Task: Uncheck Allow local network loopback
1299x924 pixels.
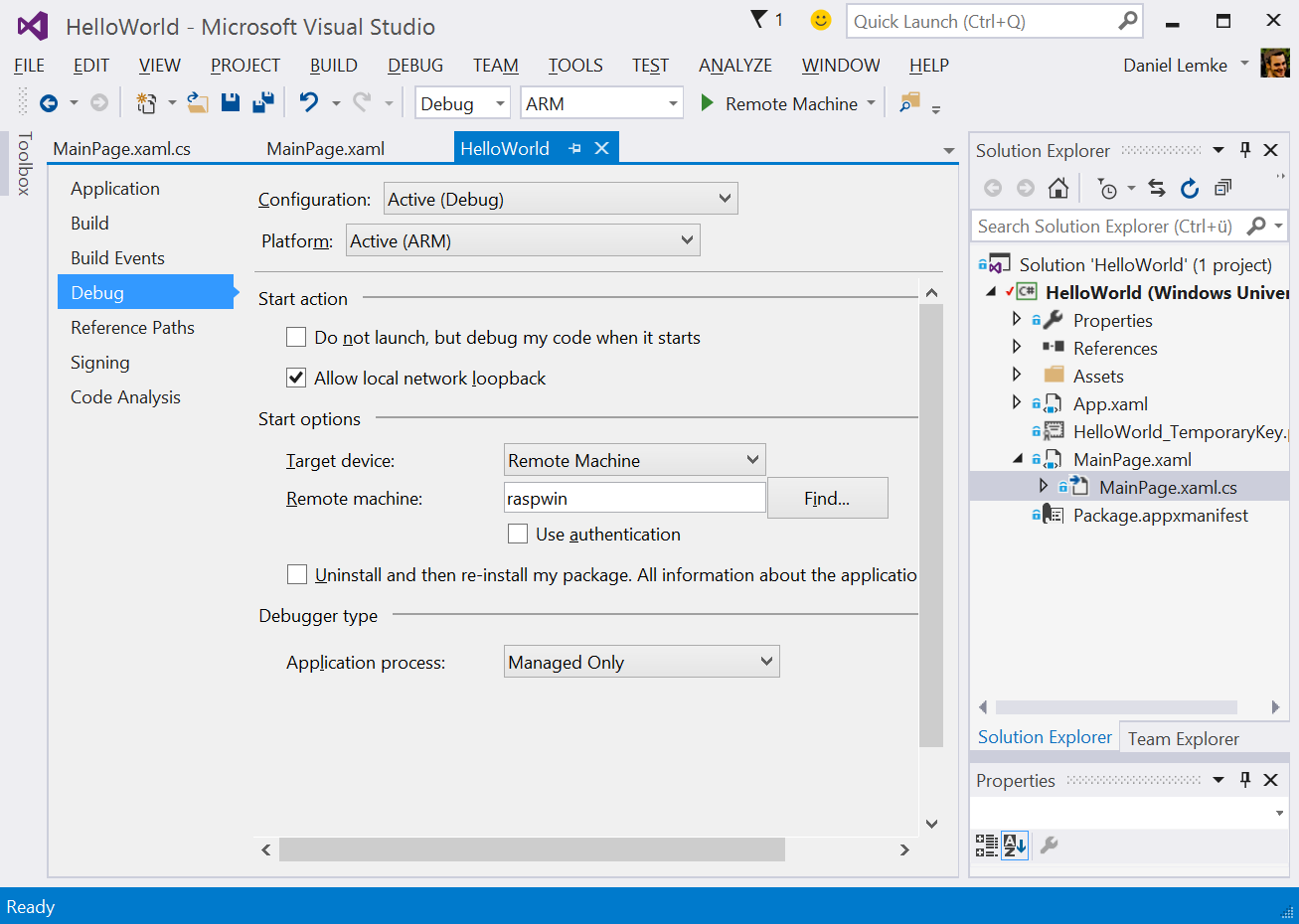Action: (296, 378)
